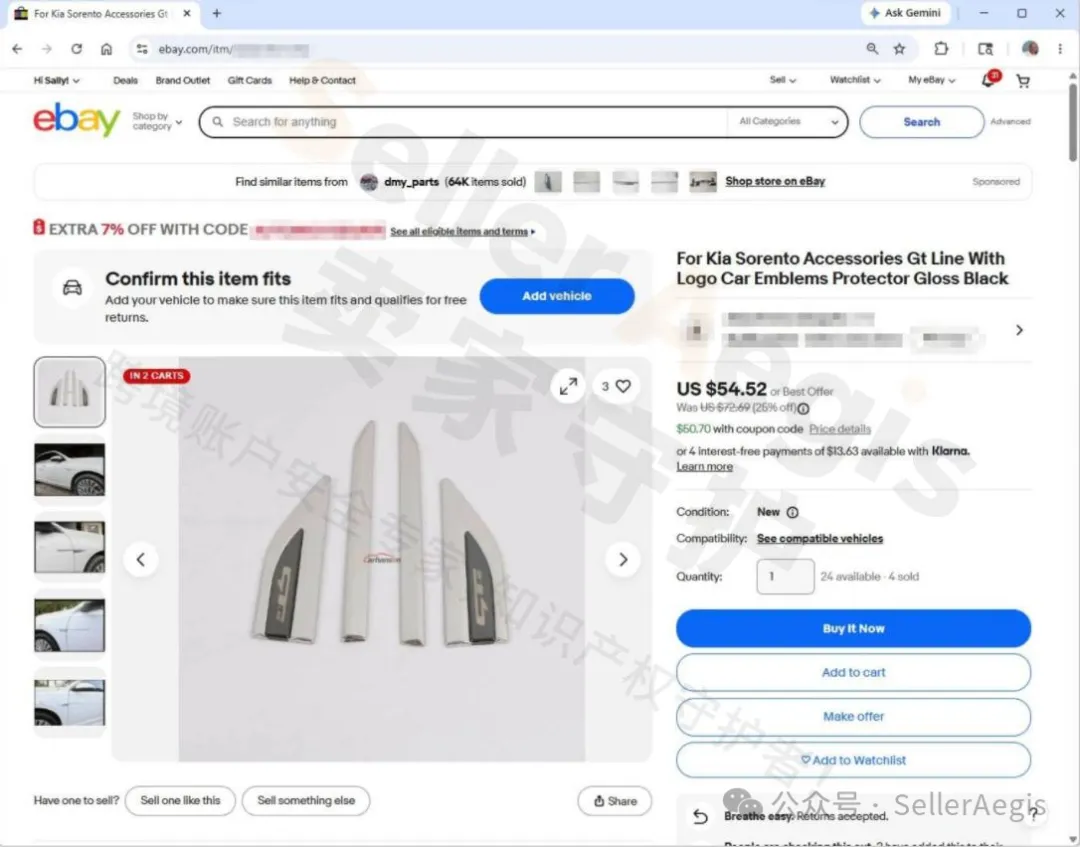Click Add to Watchlist button
This screenshot has width=1080, height=847.
coord(853,760)
